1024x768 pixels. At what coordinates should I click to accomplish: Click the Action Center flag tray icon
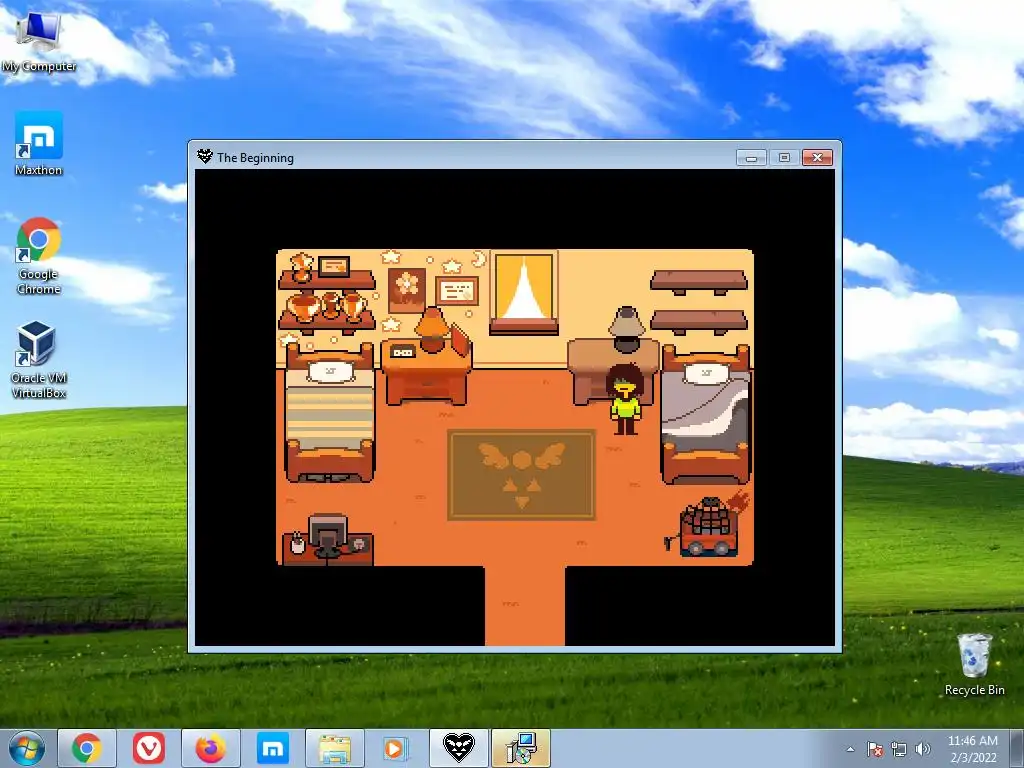click(875, 749)
